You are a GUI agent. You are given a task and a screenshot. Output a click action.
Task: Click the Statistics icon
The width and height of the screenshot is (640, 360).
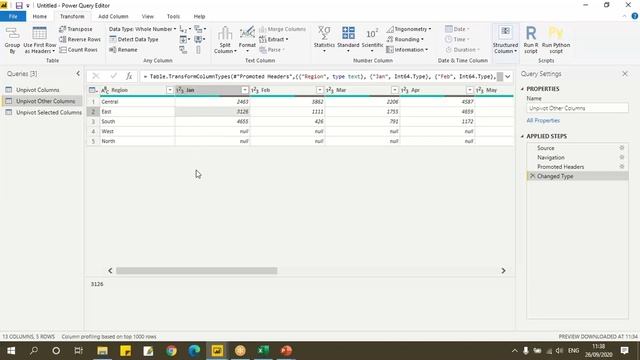324,33
